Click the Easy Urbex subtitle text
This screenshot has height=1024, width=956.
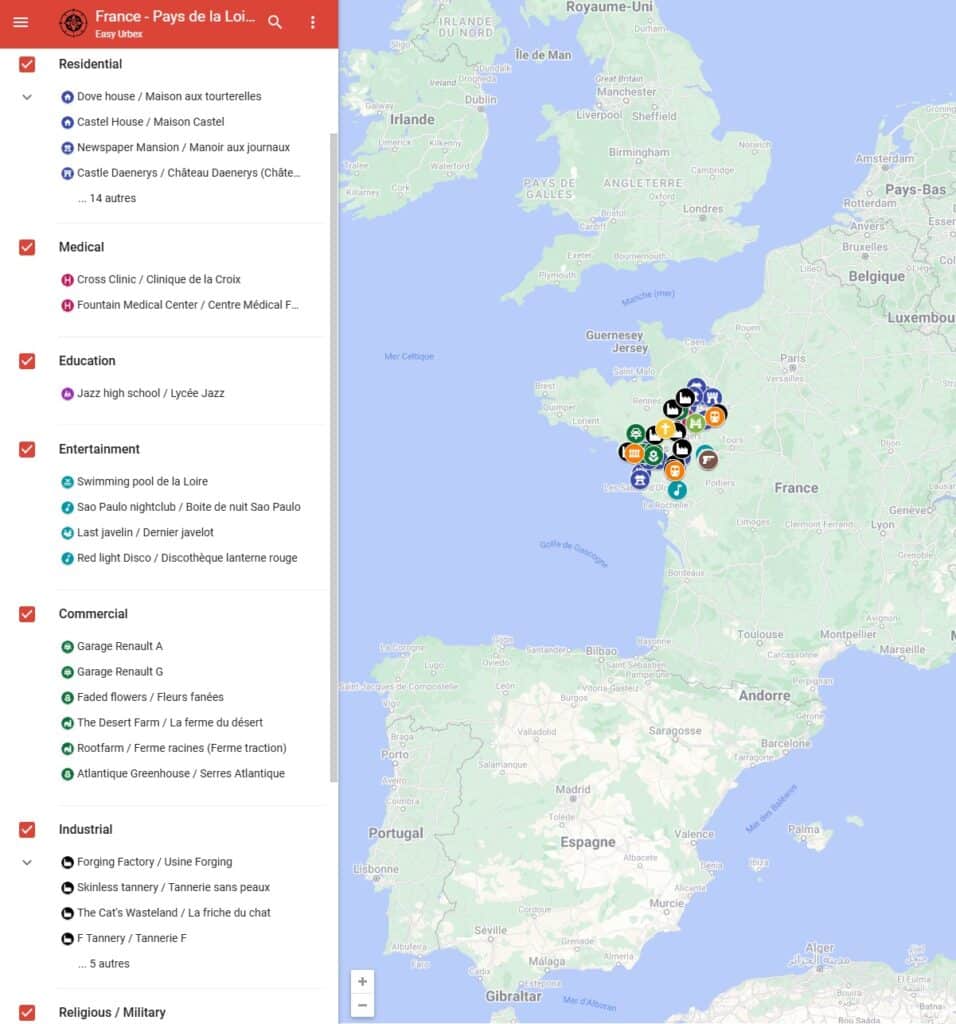pos(119,34)
